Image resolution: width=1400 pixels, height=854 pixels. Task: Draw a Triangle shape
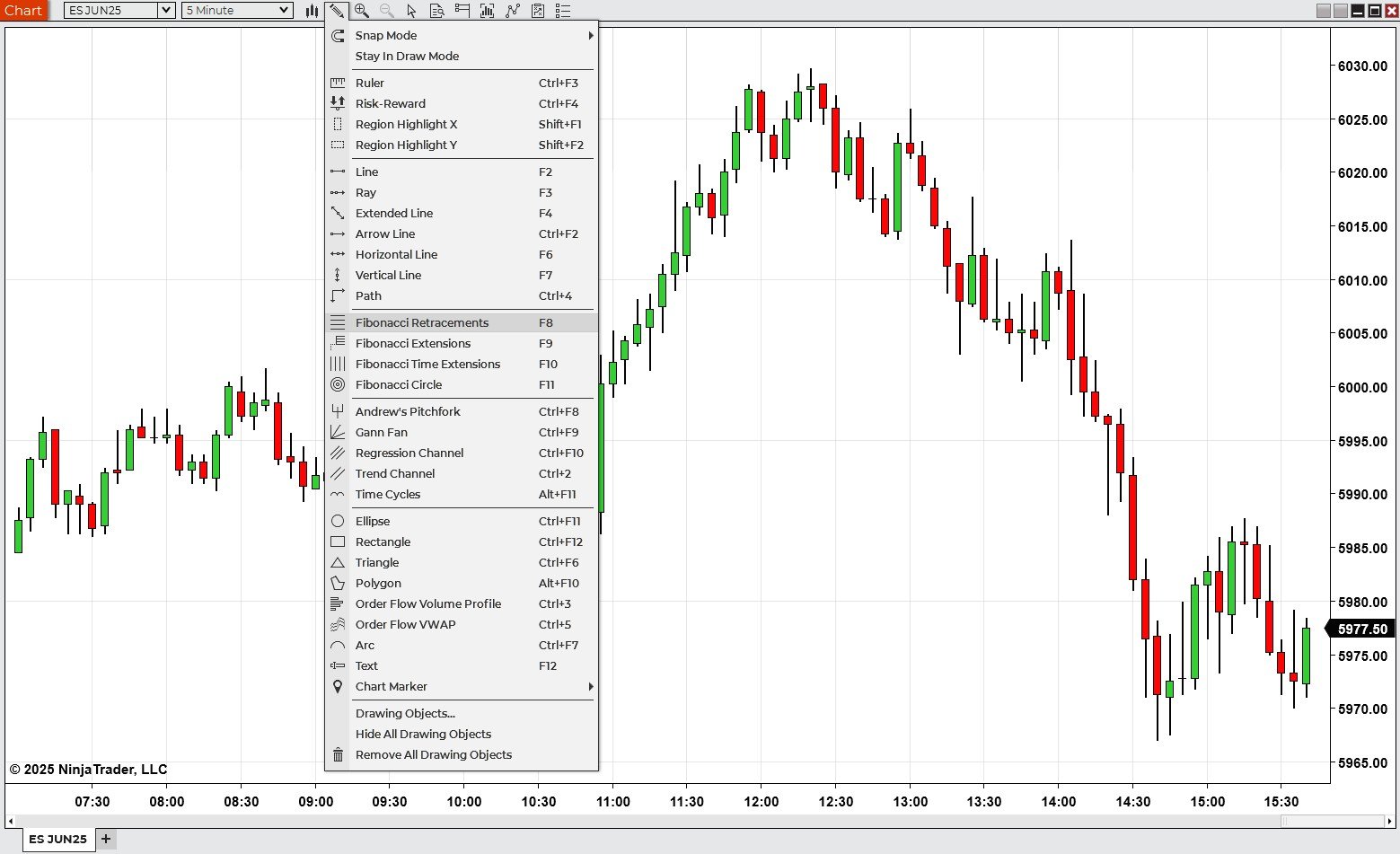(x=462, y=562)
